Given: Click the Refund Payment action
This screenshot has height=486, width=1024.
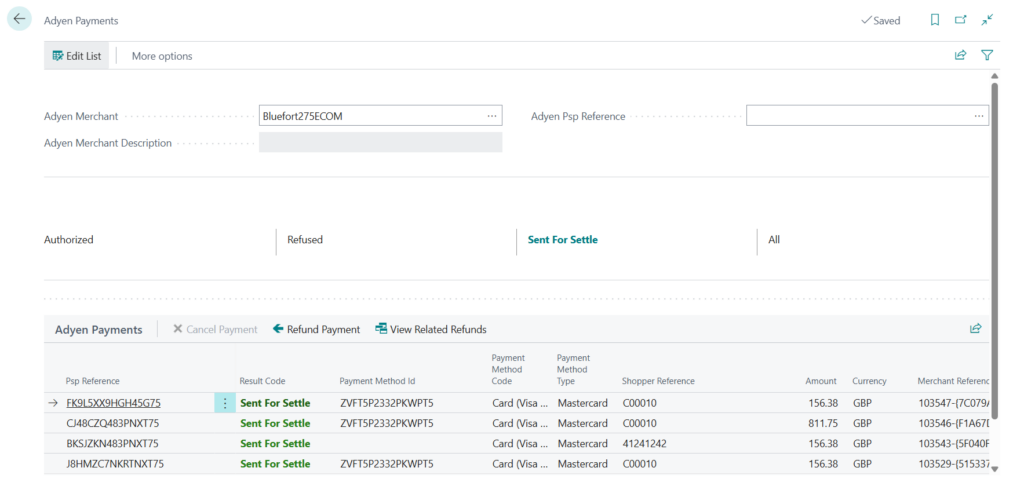Looking at the screenshot, I should pos(316,329).
